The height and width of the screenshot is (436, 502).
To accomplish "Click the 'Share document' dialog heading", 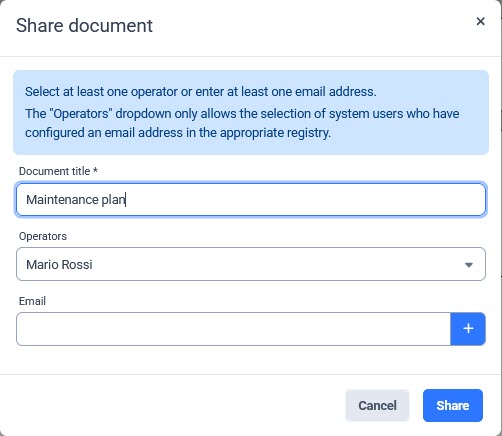I will tap(84, 25).
